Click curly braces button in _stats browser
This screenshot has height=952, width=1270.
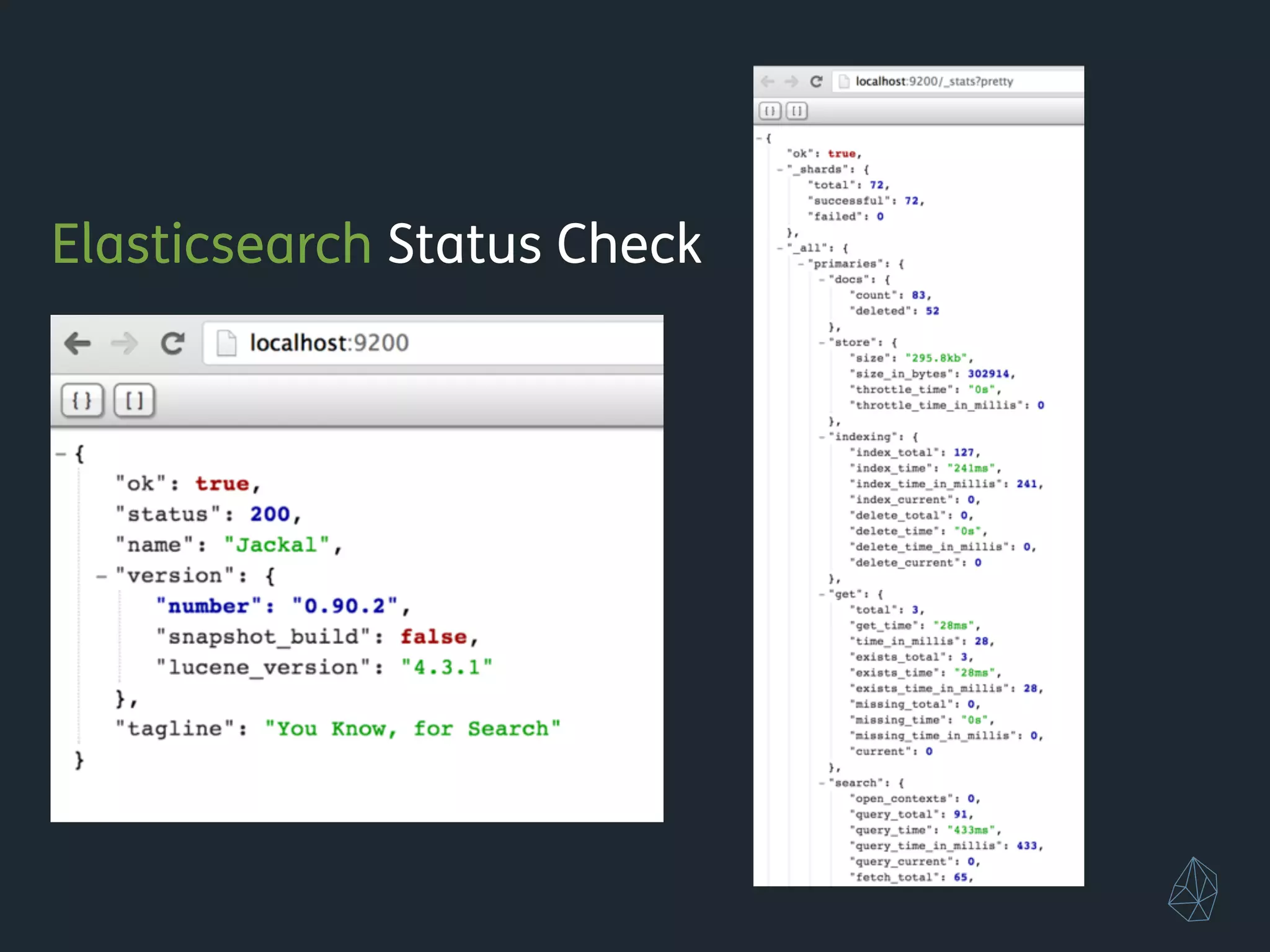pyautogui.click(x=770, y=111)
